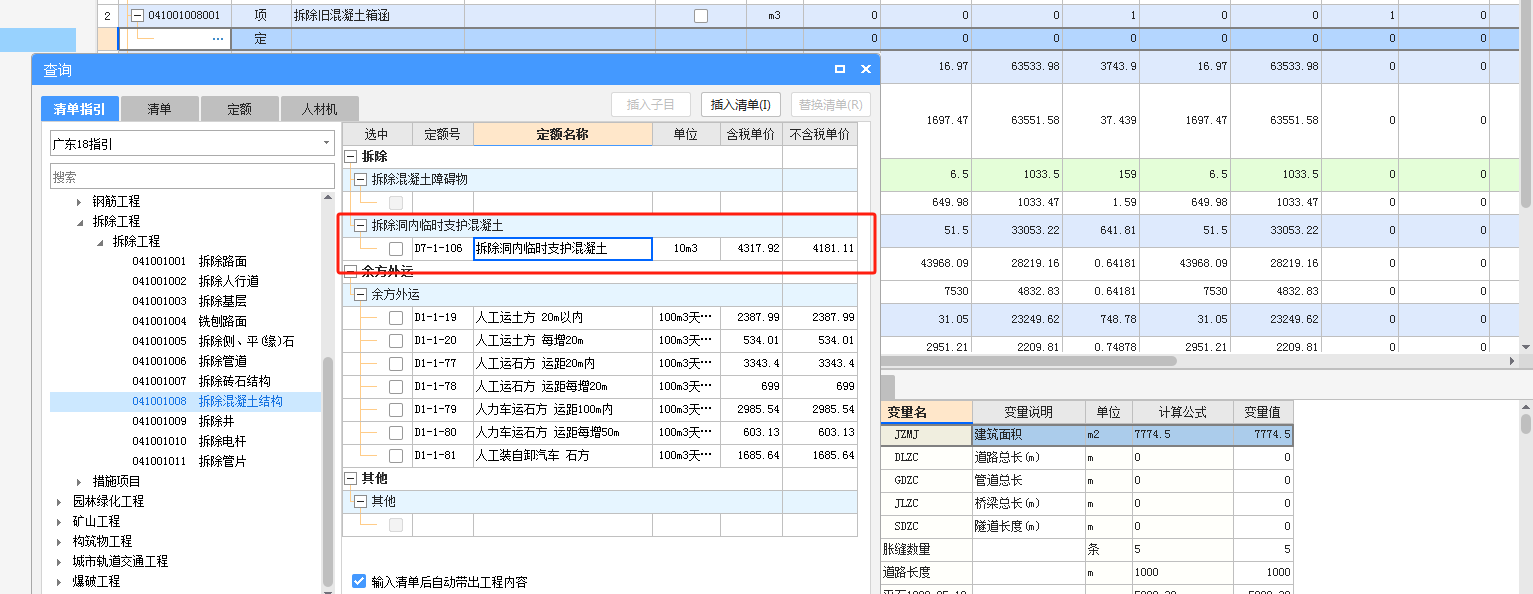Click the 变量名 column header
The image size is (1533, 594).
926,412
